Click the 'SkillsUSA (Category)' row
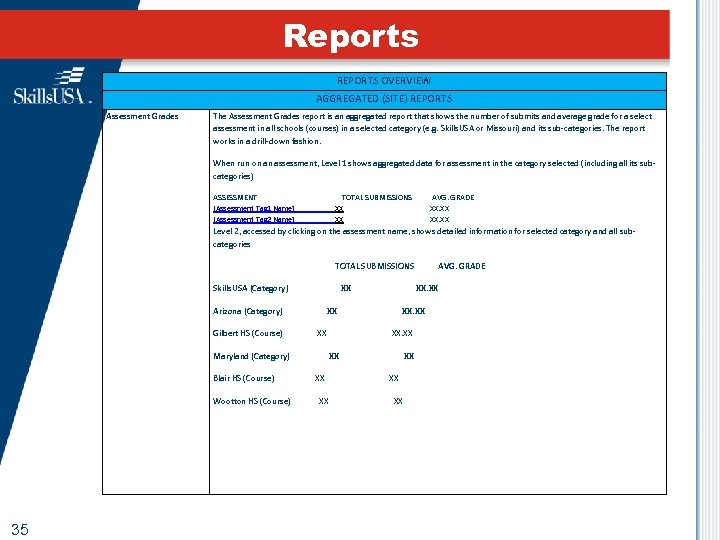Image resolution: width=720 pixels, height=540 pixels. tap(325, 288)
